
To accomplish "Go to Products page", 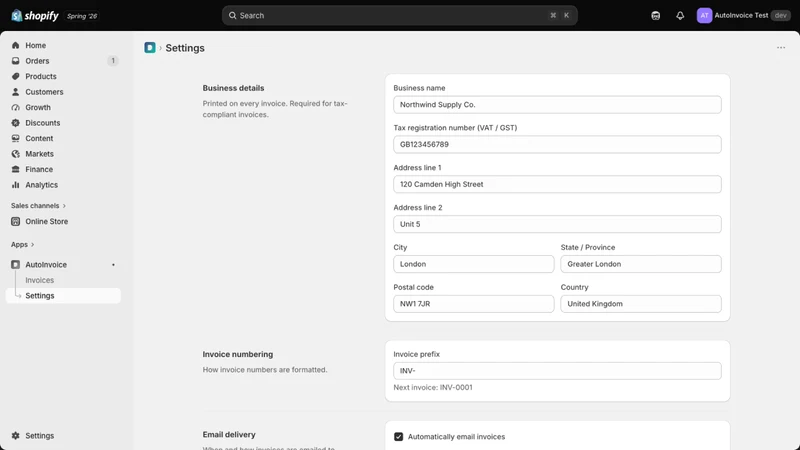I will click(x=41, y=76).
